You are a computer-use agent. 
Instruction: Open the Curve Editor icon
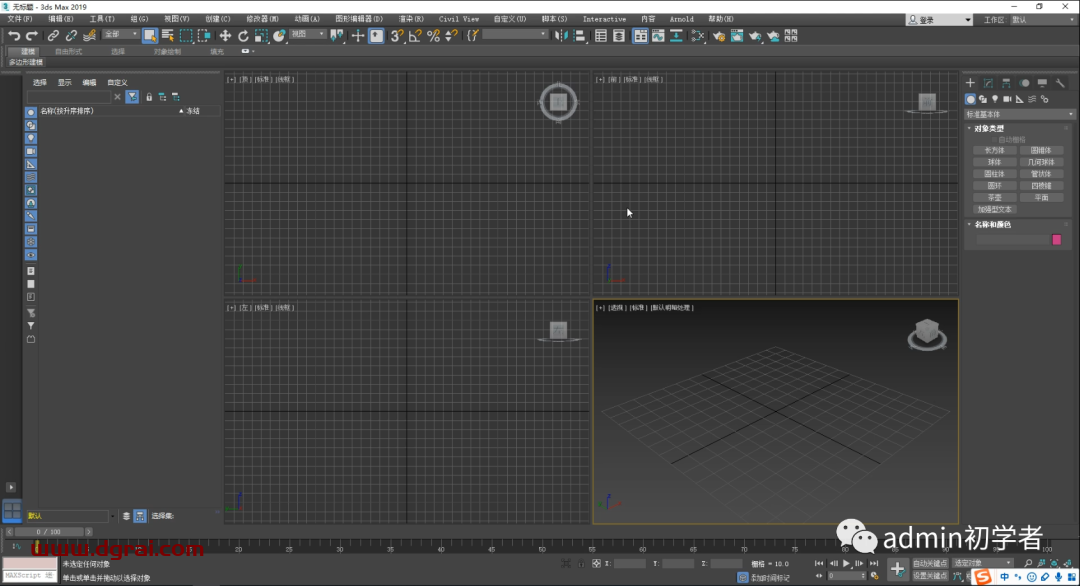[x=658, y=36]
